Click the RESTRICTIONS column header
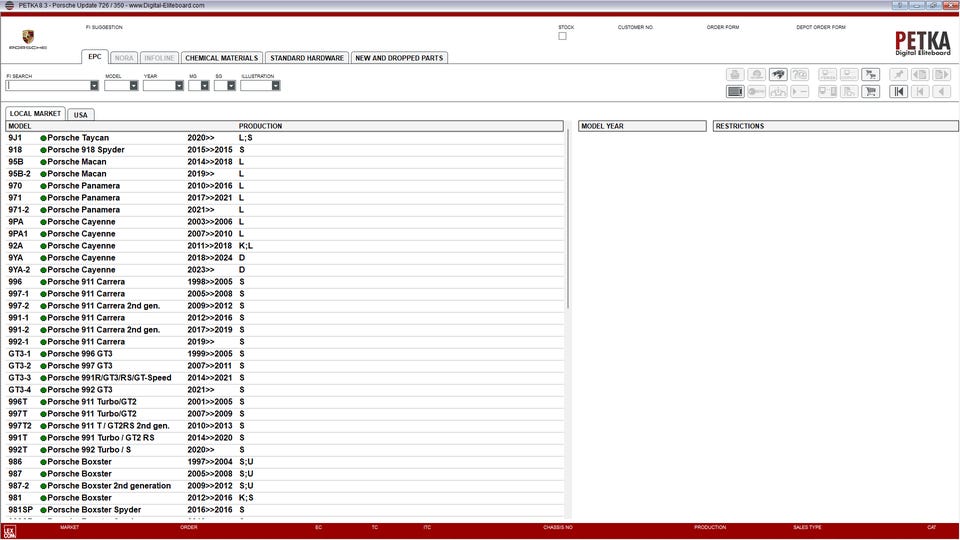 pos(835,126)
